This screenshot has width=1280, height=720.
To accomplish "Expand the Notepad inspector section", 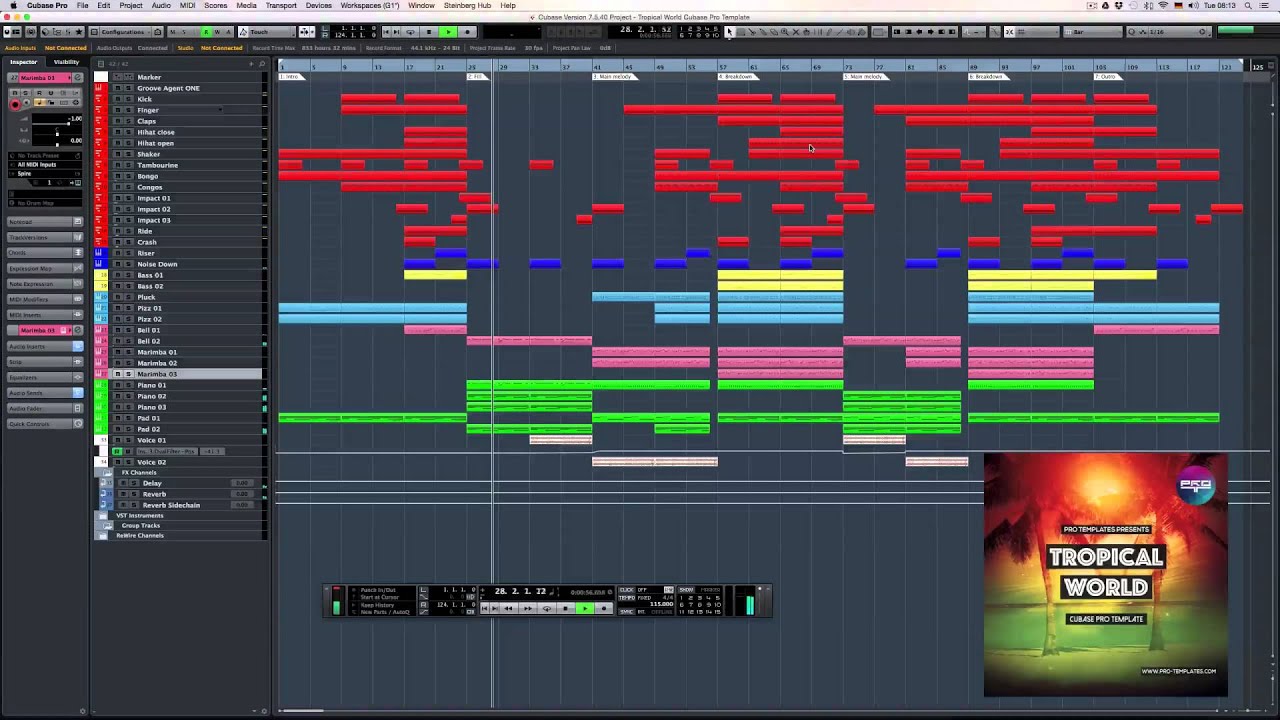I will (x=45, y=221).
